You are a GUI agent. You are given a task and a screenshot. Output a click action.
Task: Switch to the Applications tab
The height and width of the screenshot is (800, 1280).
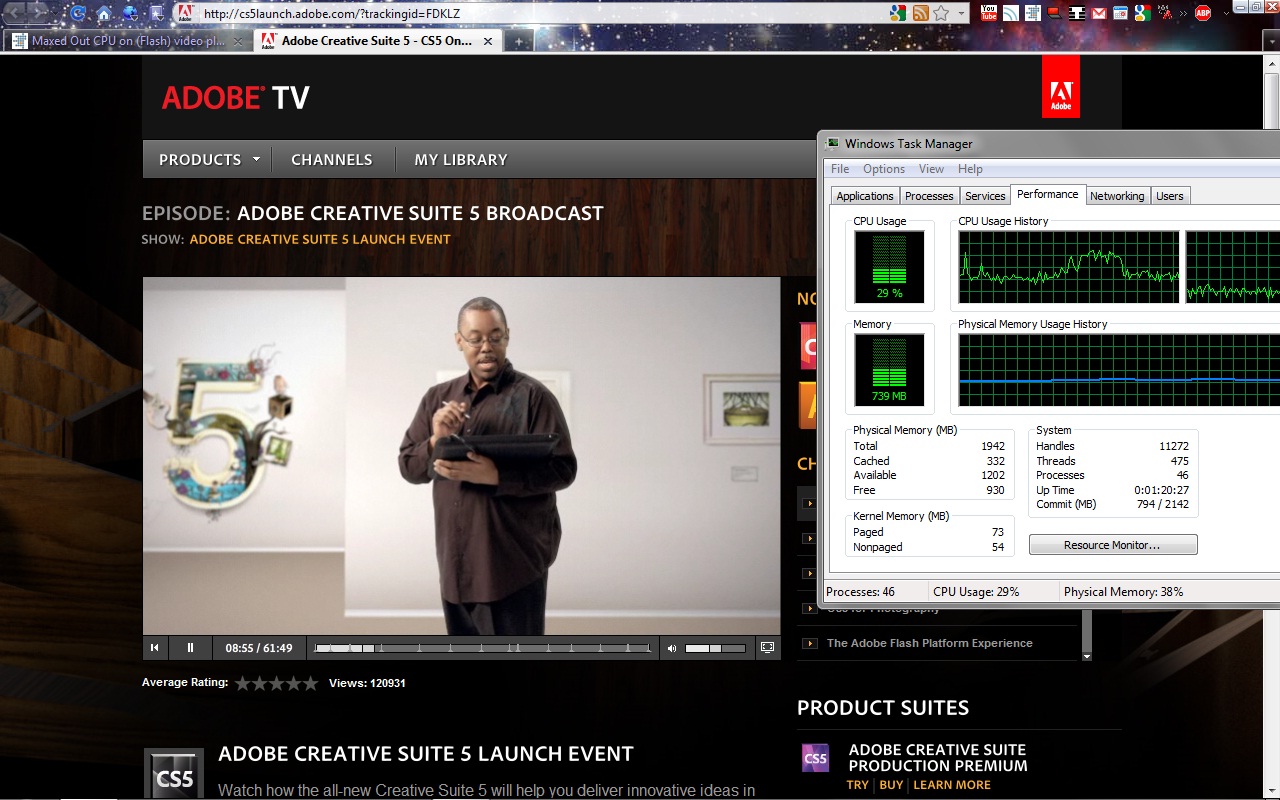point(865,196)
